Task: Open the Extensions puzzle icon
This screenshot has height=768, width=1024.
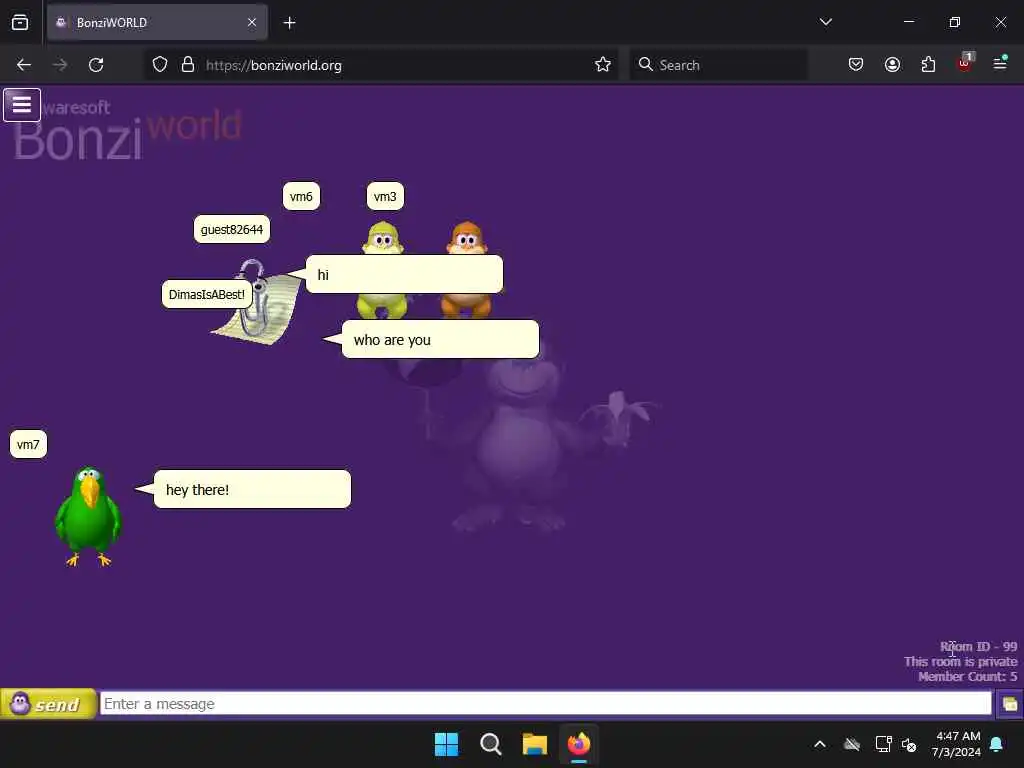Action: point(928,65)
